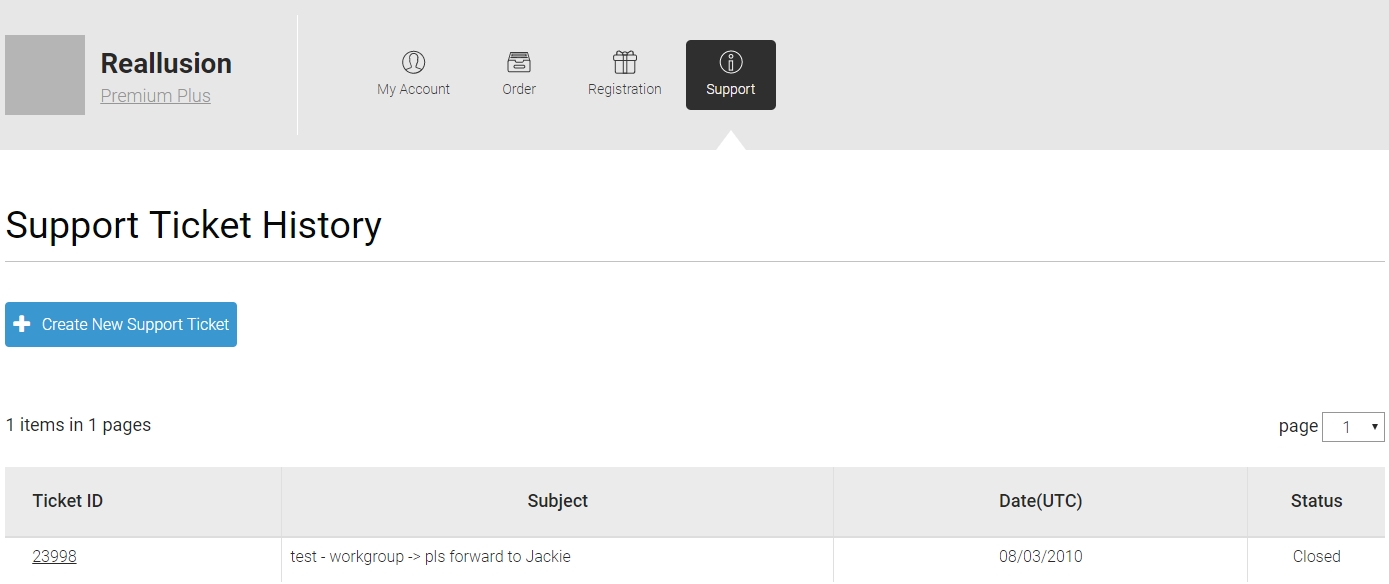
Task: Go to the Registration tab label
Action: pyautogui.click(x=625, y=89)
